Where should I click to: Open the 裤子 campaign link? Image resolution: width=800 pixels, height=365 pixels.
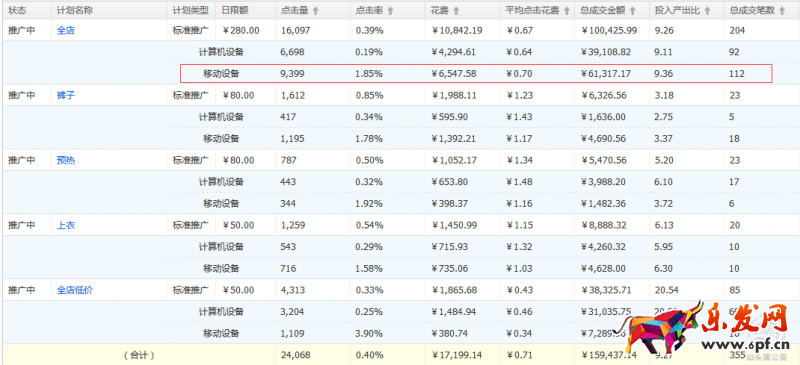pyautogui.click(x=66, y=95)
